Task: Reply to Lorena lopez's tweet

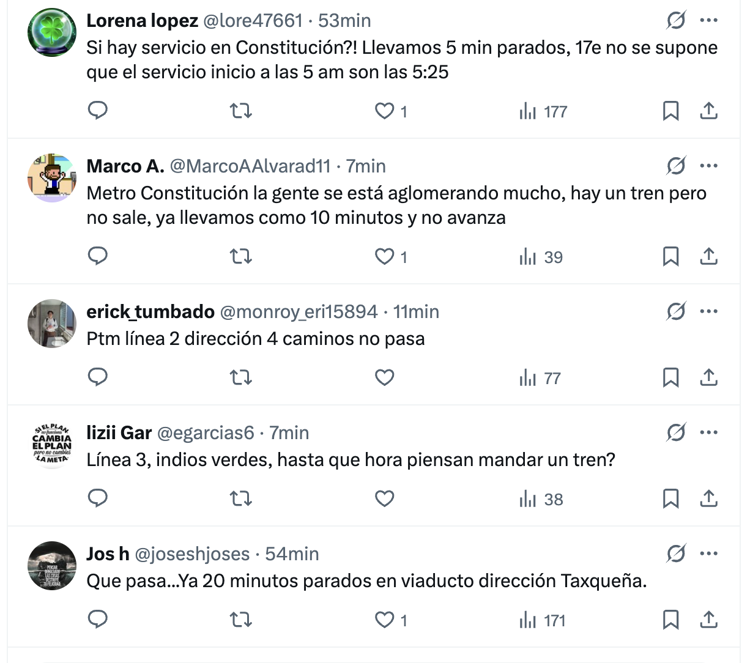Action: pos(98,111)
